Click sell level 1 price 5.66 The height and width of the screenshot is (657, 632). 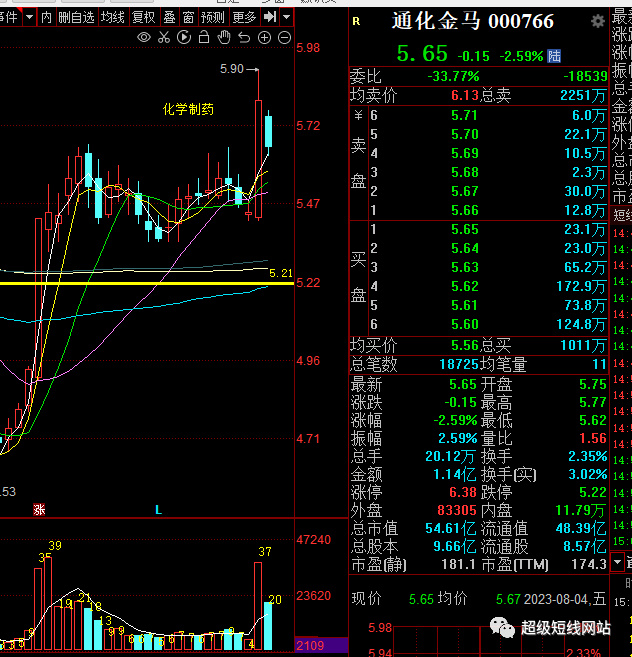pyautogui.click(x=465, y=210)
